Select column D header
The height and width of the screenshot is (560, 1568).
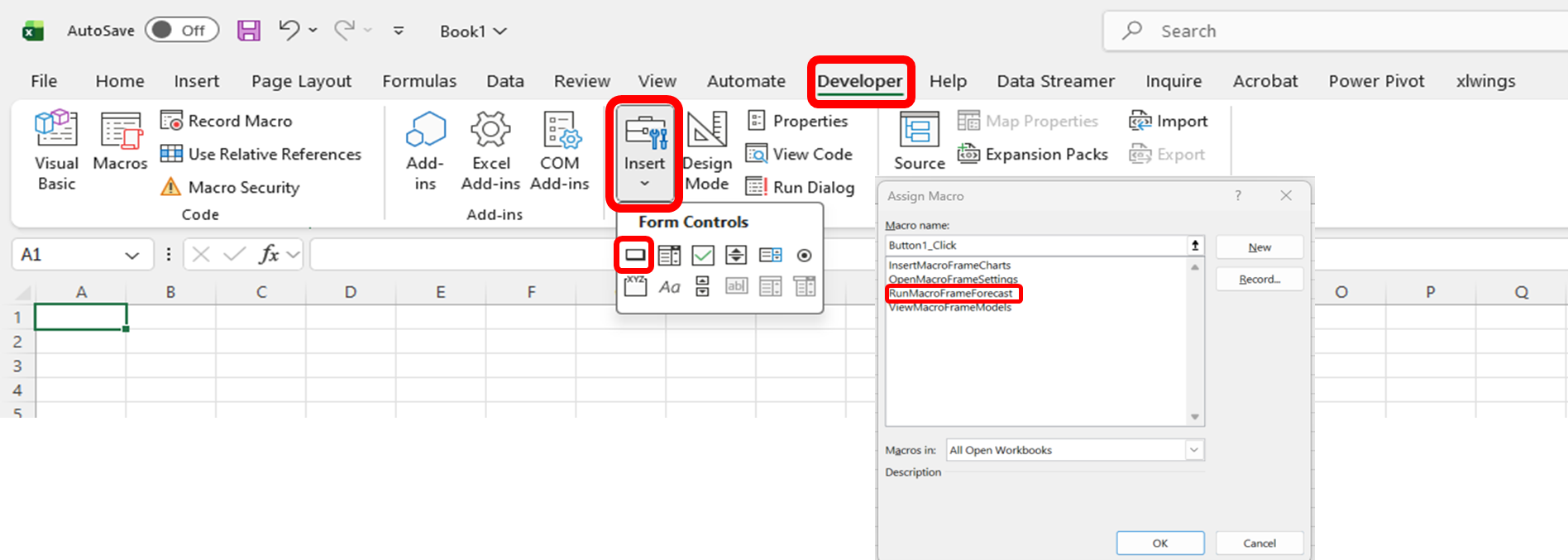tap(351, 292)
